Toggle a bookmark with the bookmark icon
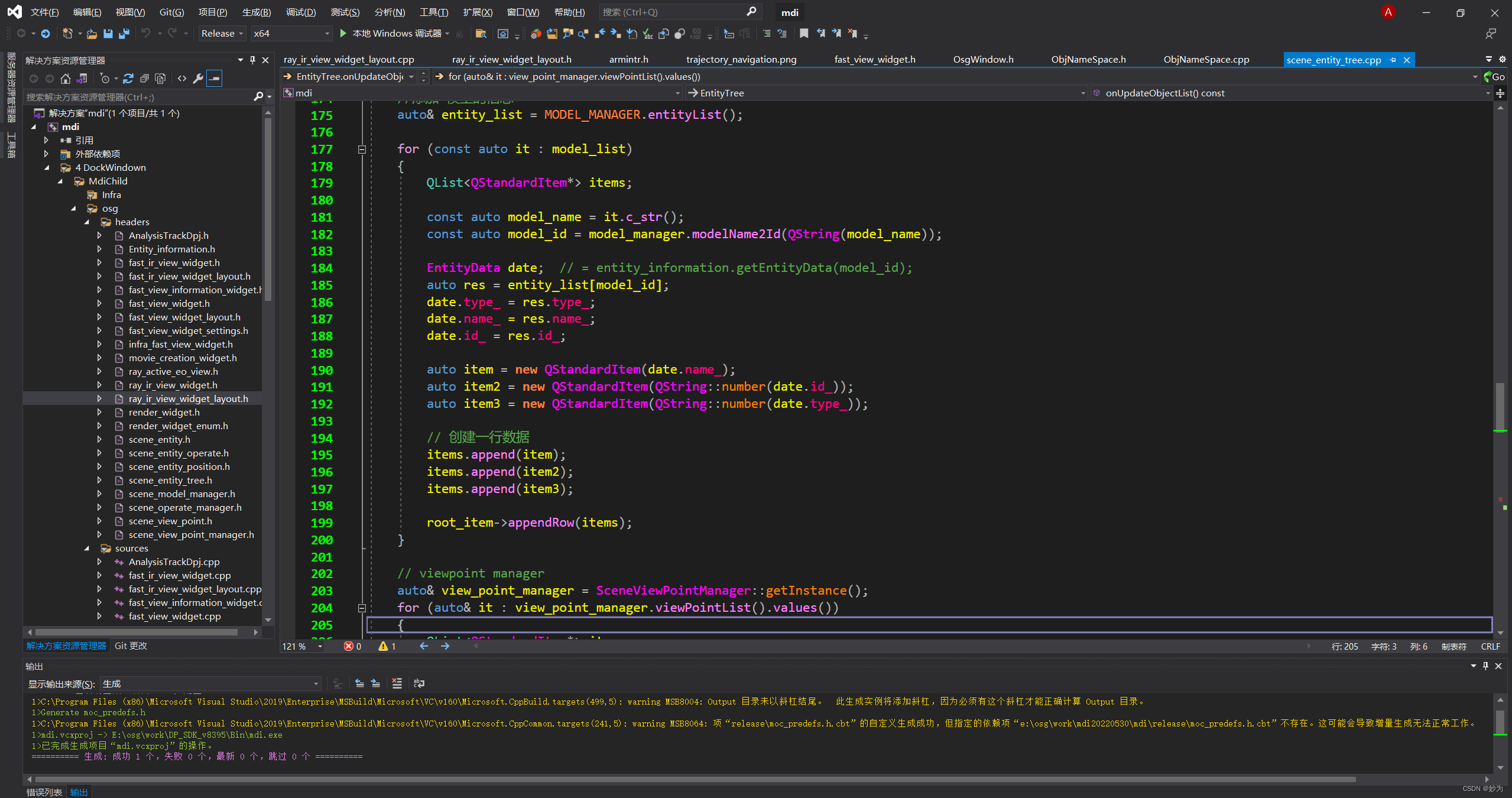Image resolution: width=1512 pixels, height=798 pixels. click(x=804, y=34)
